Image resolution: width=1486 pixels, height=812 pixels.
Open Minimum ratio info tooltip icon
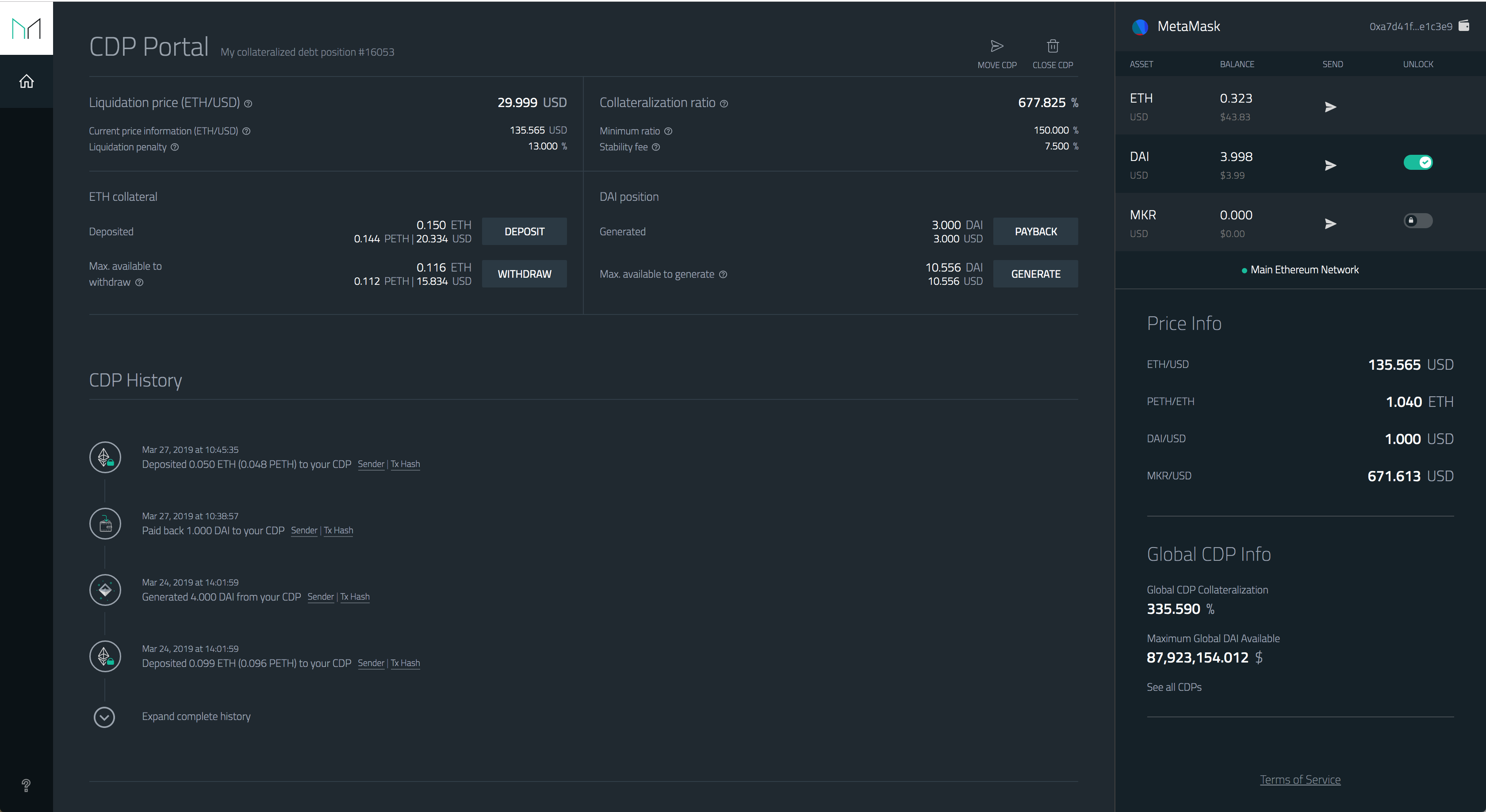pos(668,131)
